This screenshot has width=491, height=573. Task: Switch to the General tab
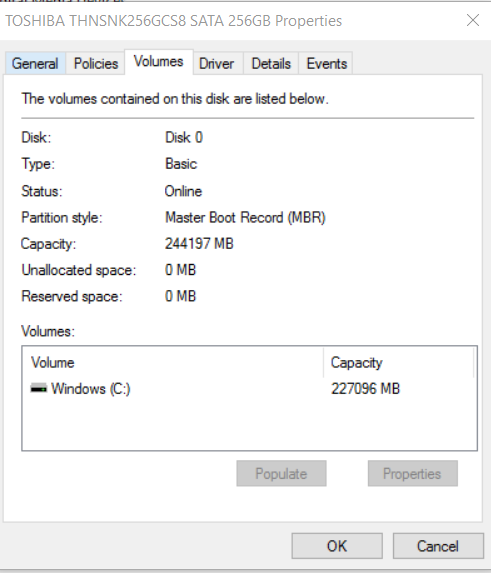[x=35, y=64]
